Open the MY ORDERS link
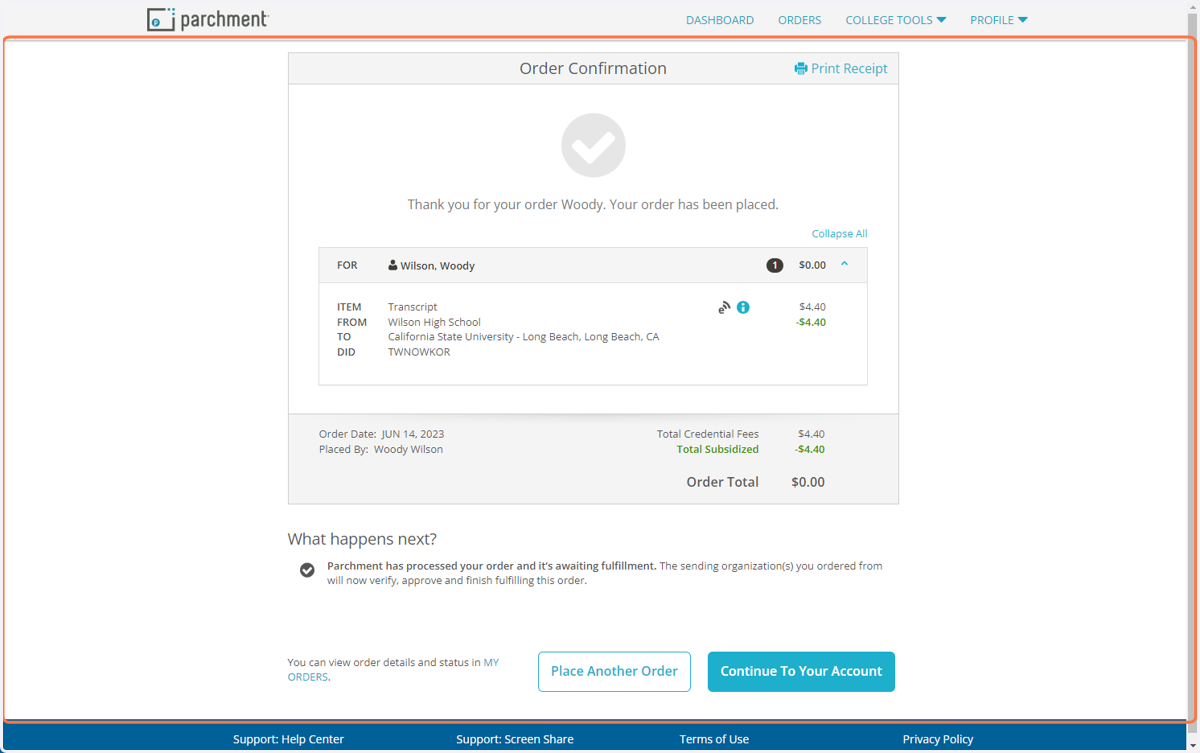 393,670
